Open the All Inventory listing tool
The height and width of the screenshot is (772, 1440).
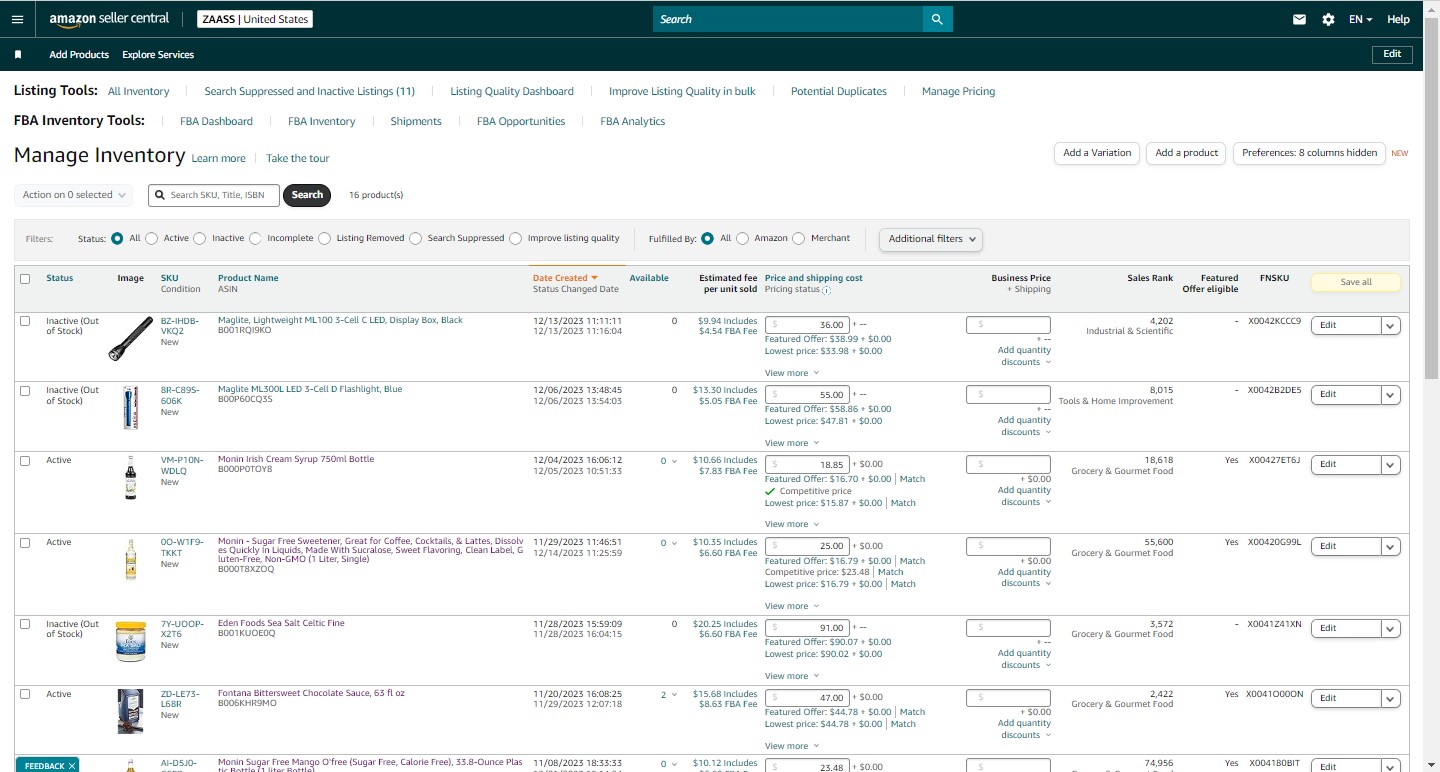[138, 91]
